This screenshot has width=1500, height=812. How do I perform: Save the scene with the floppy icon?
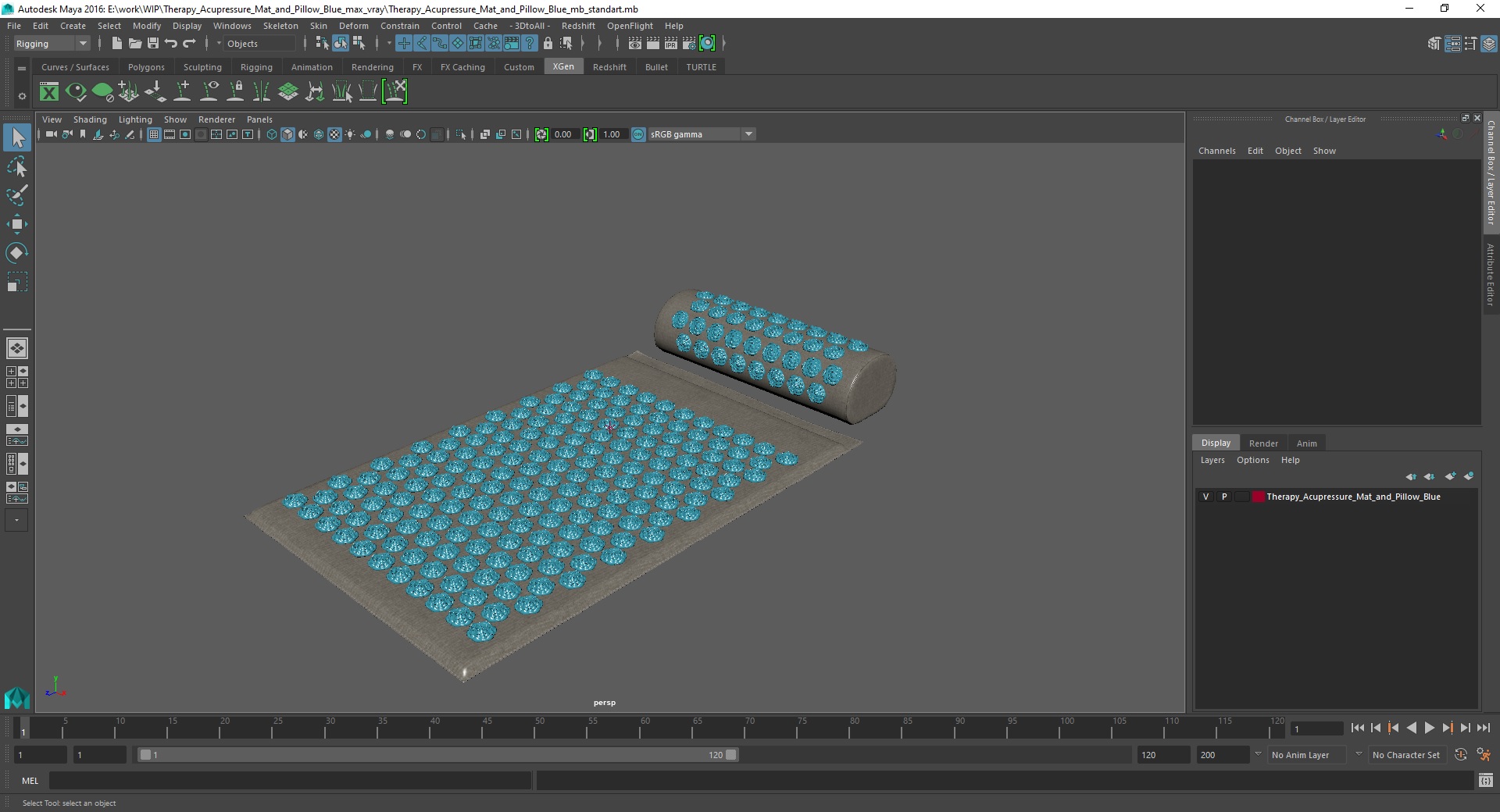pyautogui.click(x=152, y=44)
